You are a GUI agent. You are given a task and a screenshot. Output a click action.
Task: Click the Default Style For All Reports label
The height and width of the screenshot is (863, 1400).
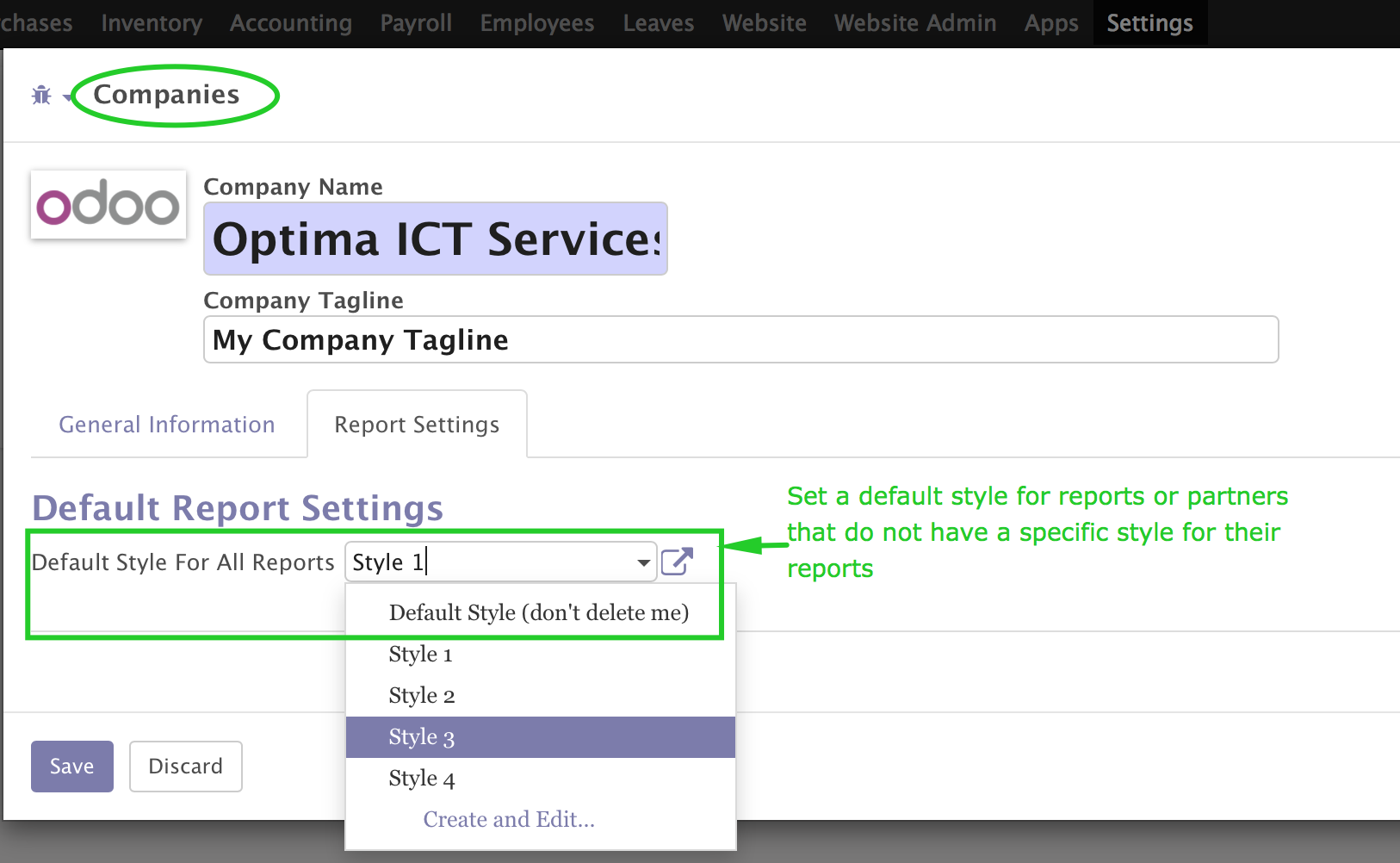coord(183,562)
